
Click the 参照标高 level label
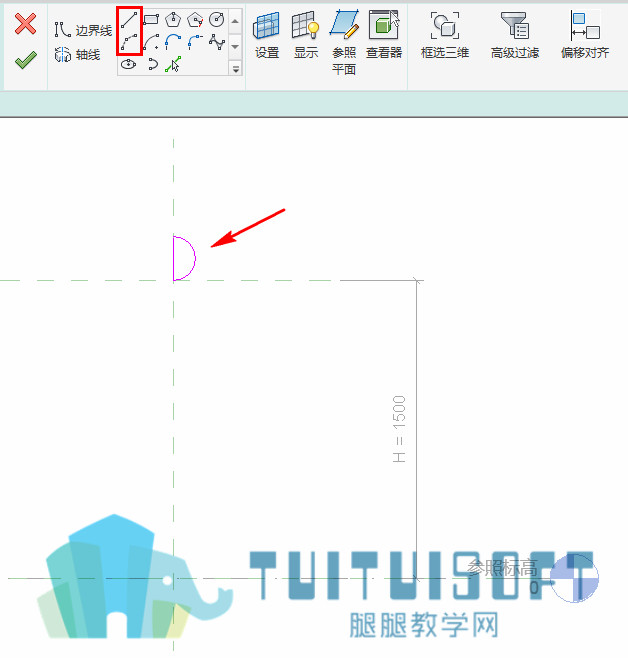click(x=503, y=568)
